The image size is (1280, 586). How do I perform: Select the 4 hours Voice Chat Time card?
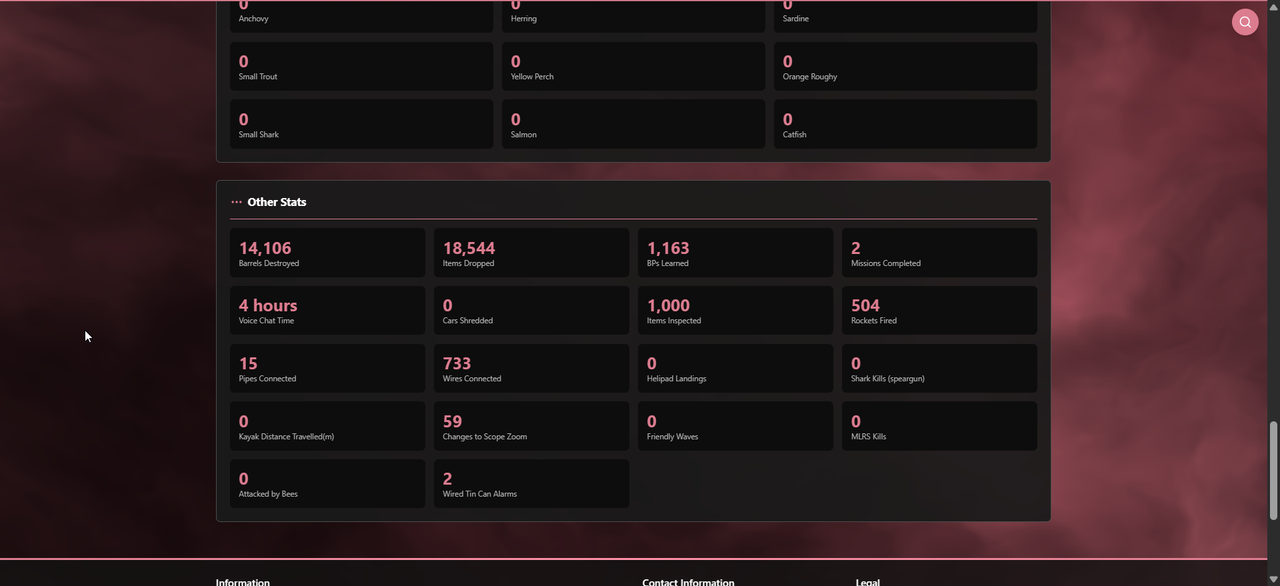(327, 310)
